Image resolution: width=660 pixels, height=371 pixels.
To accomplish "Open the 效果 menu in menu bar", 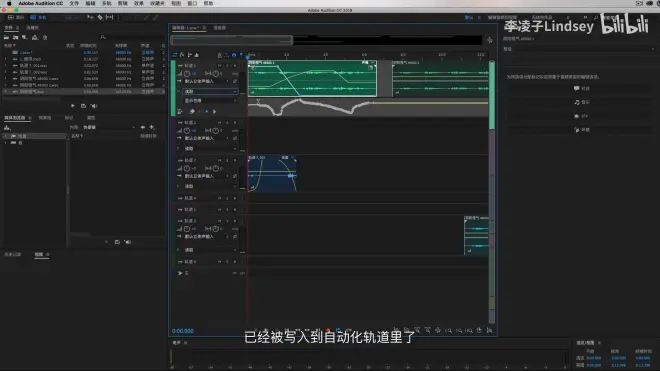I will pos(138,3).
